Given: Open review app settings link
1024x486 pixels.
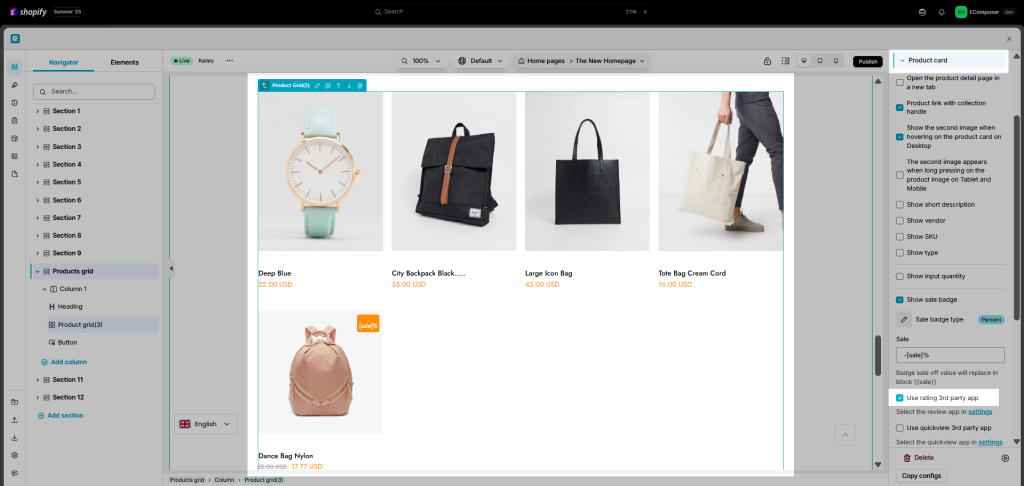Looking at the screenshot, I should pyautogui.click(x=980, y=412).
